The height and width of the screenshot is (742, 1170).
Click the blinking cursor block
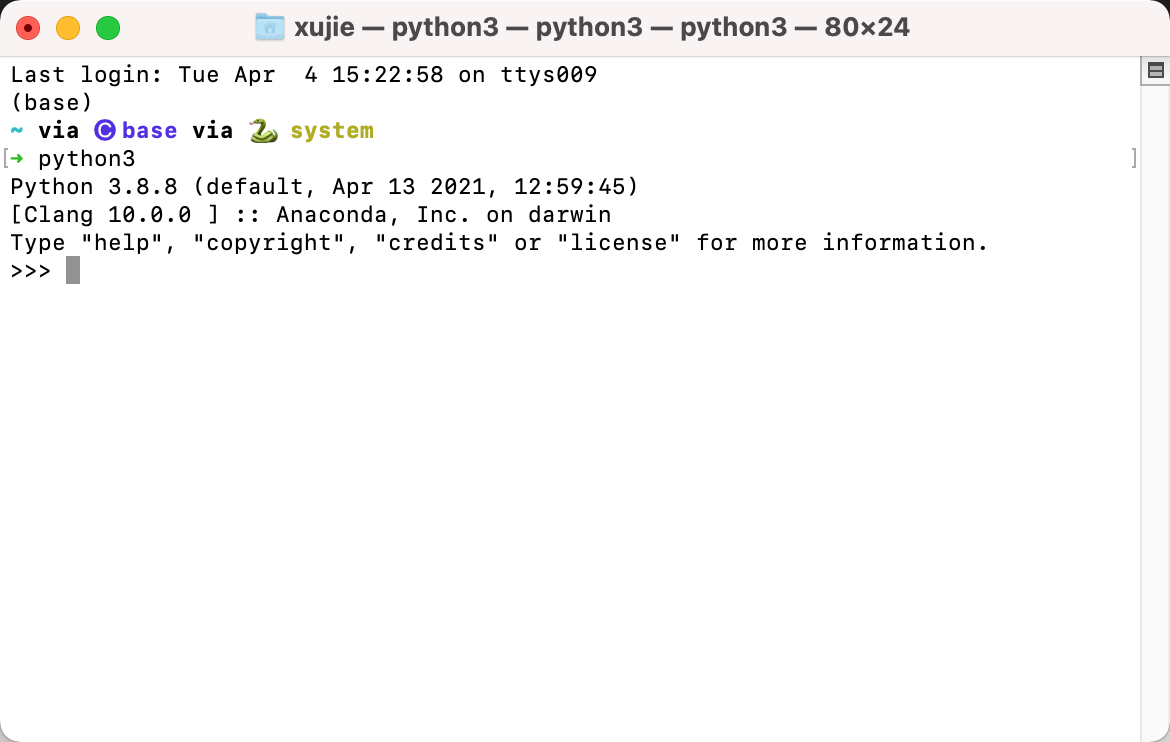pyautogui.click(x=71, y=269)
